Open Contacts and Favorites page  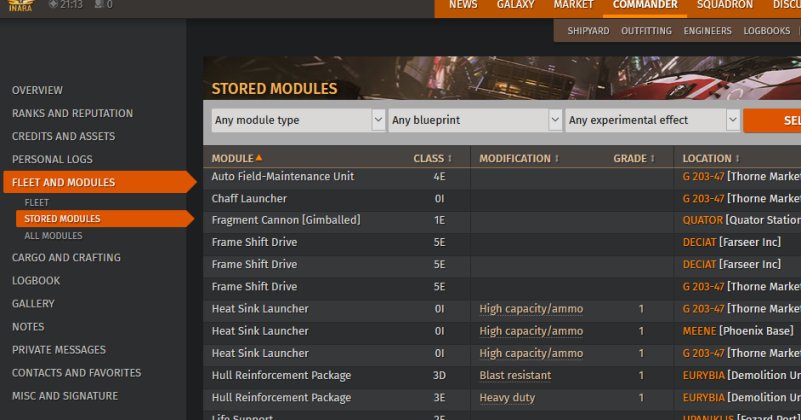tap(77, 373)
